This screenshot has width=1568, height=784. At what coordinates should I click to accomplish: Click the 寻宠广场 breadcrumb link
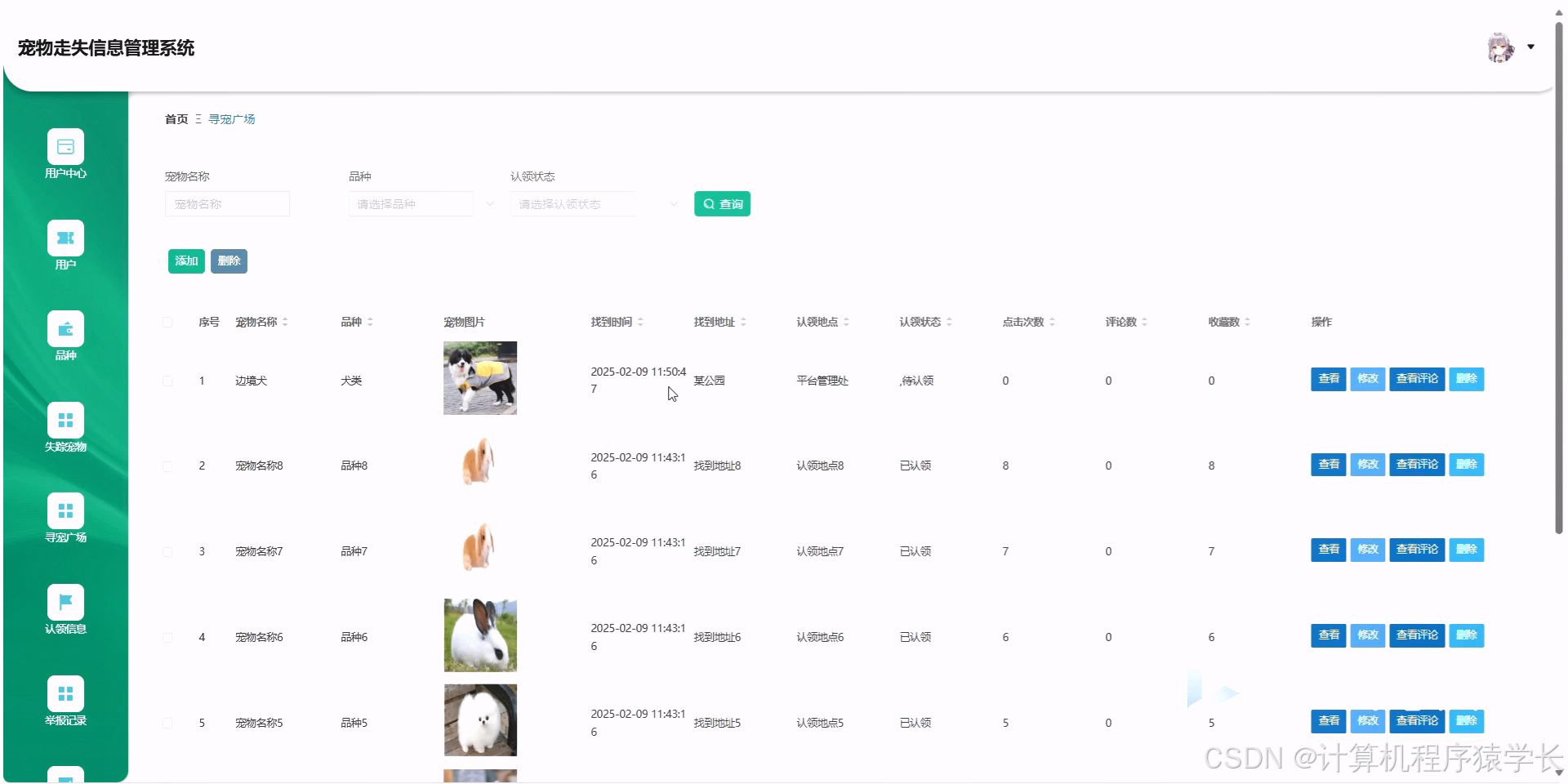coord(231,118)
